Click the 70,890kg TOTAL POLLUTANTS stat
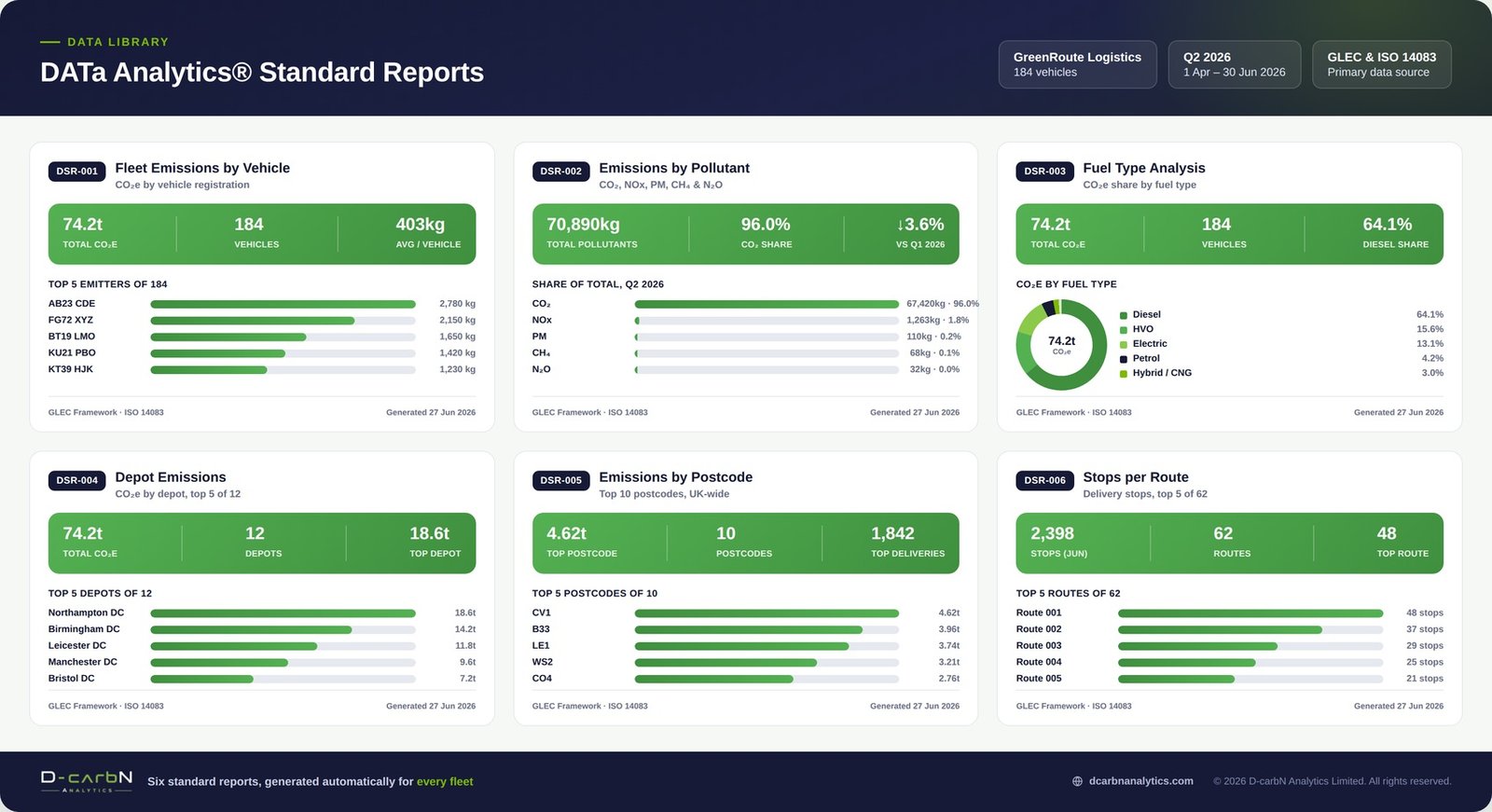This screenshot has width=1492, height=812. (x=592, y=233)
